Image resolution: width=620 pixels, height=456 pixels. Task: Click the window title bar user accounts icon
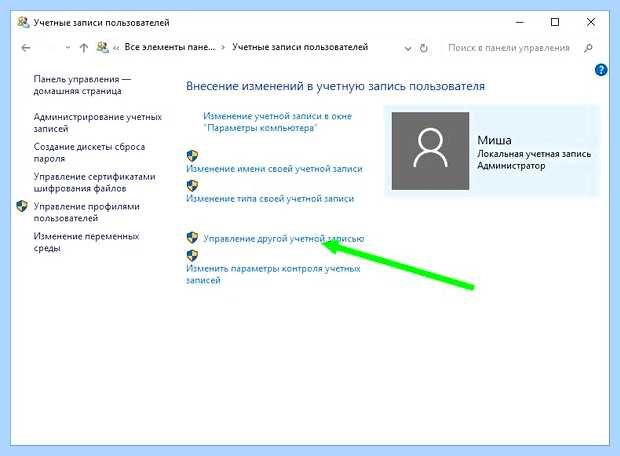(x=23, y=22)
